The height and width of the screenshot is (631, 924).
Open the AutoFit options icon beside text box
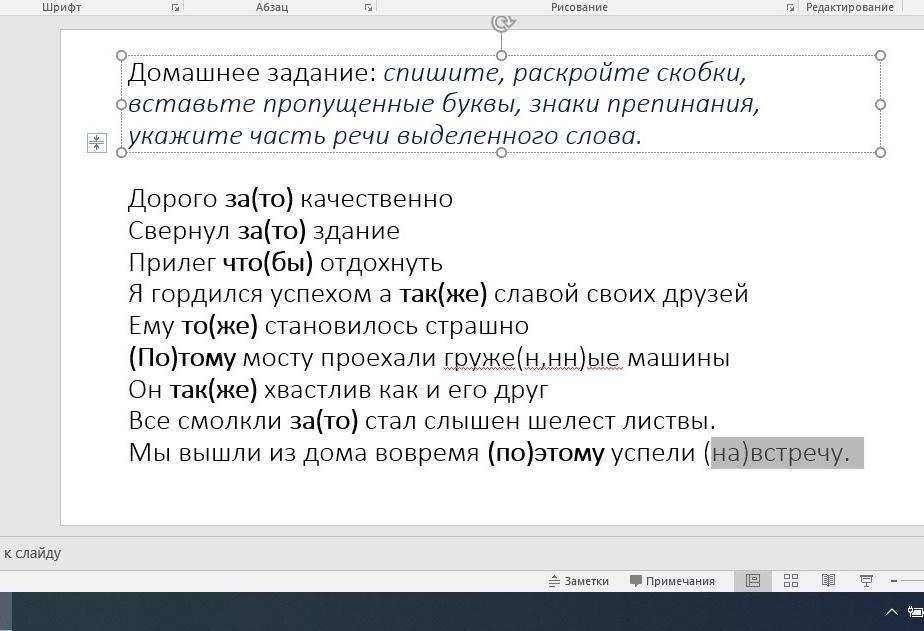97,143
